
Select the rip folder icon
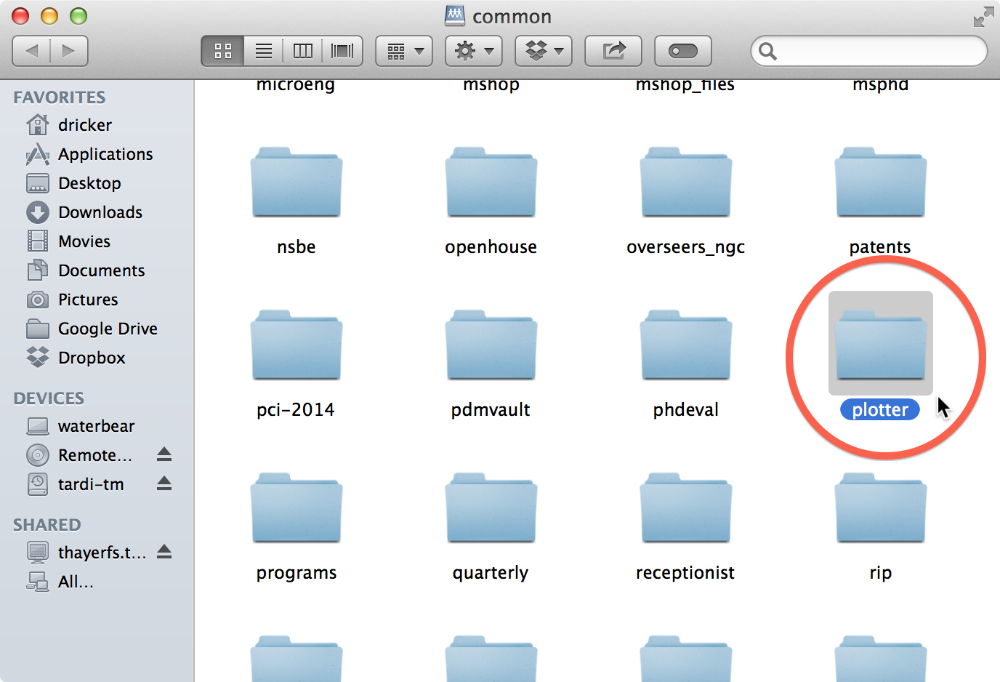(880, 508)
